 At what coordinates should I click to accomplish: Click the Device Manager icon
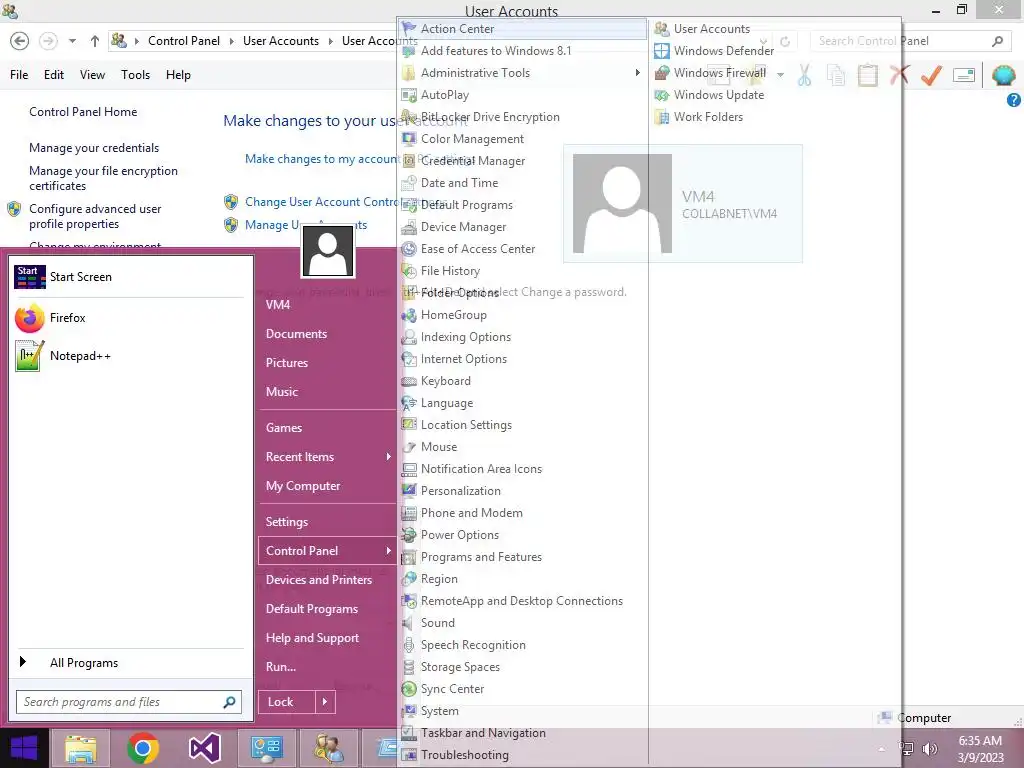tap(409, 227)
